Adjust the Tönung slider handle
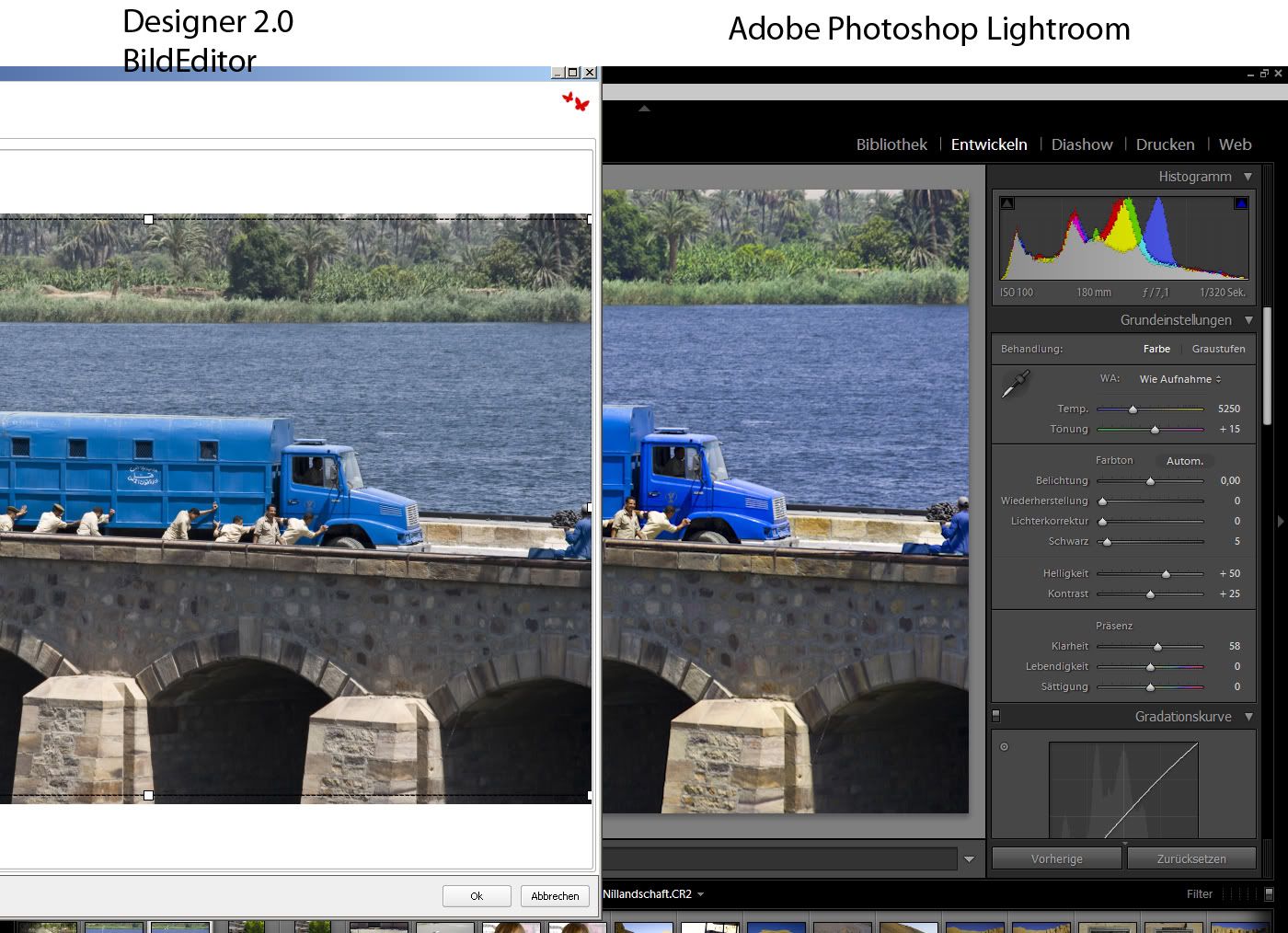Viewport: 1288px width, 933px height. 1156,430
